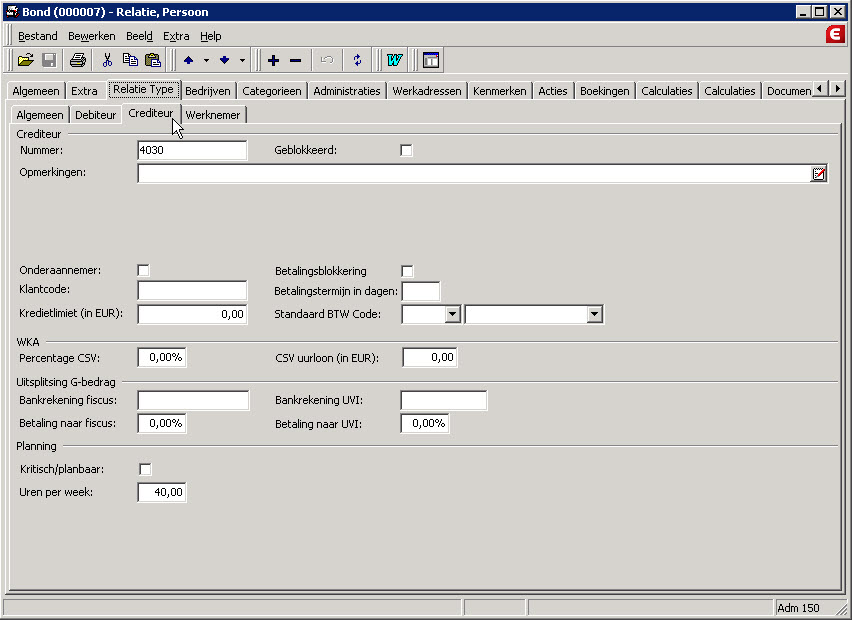The width and height of the screenshot is (852, 620).
Task: Select the Algemeen sub-tab beside Debiteur
Action: [40, 115]
